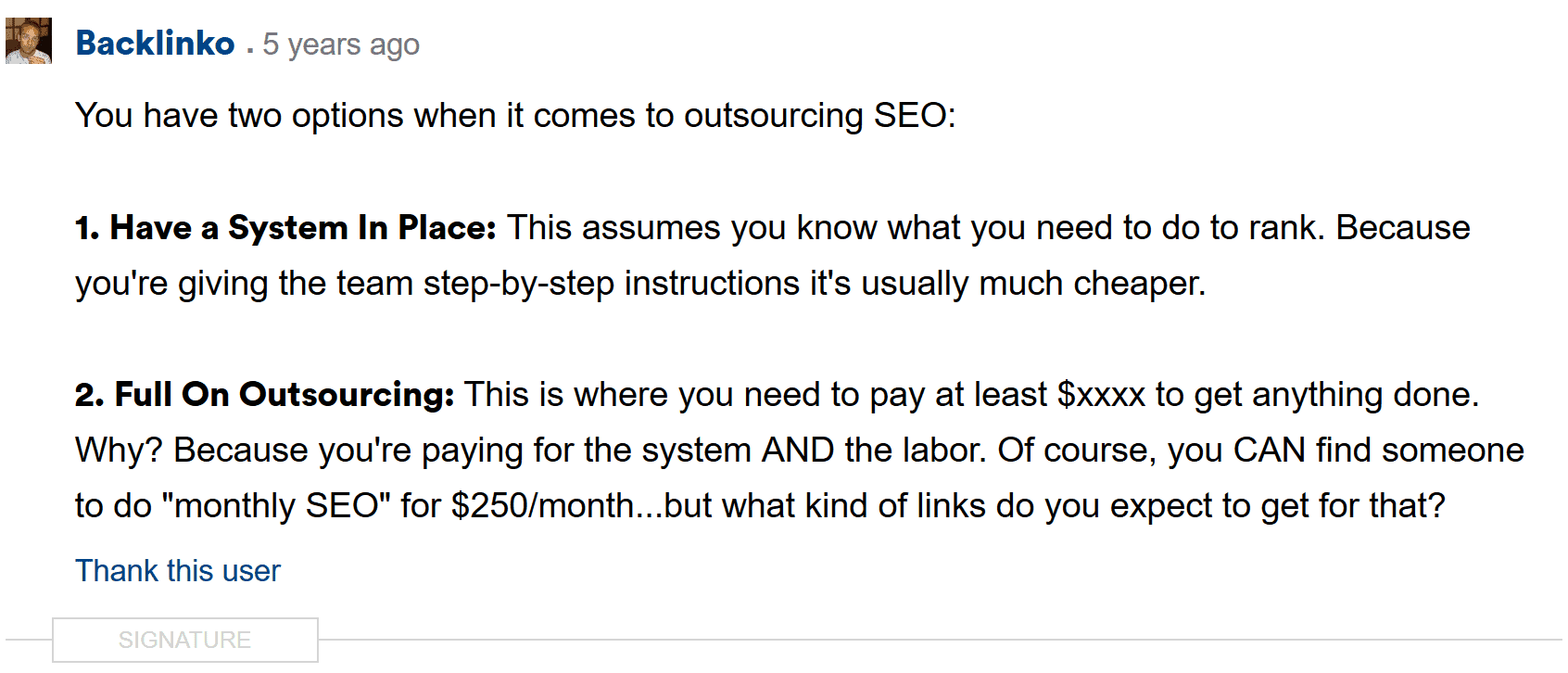
Task: Click the capitalized word 'AND' in the post
Action: (x=798, y=451)
